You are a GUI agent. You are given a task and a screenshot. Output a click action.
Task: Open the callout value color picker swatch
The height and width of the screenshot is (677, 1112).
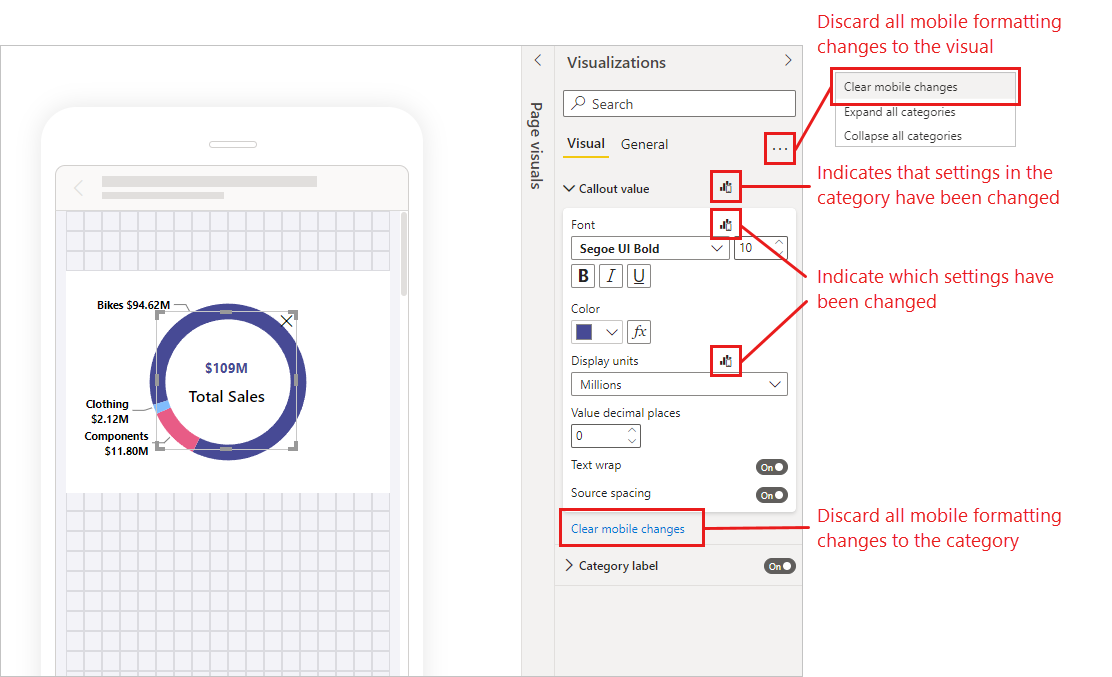coord(590,331)
